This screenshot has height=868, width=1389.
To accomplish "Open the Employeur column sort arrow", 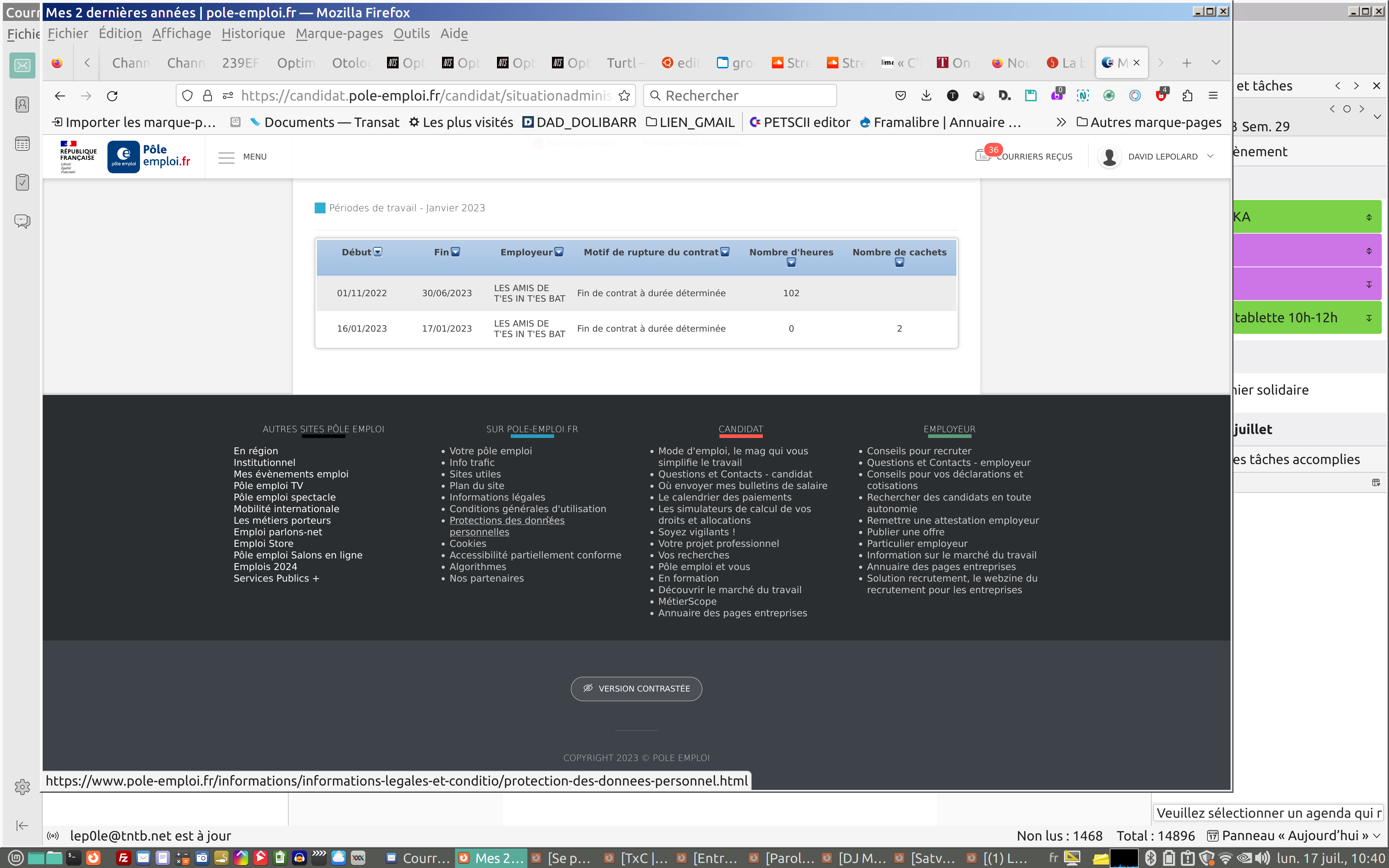I will [559, 252].
